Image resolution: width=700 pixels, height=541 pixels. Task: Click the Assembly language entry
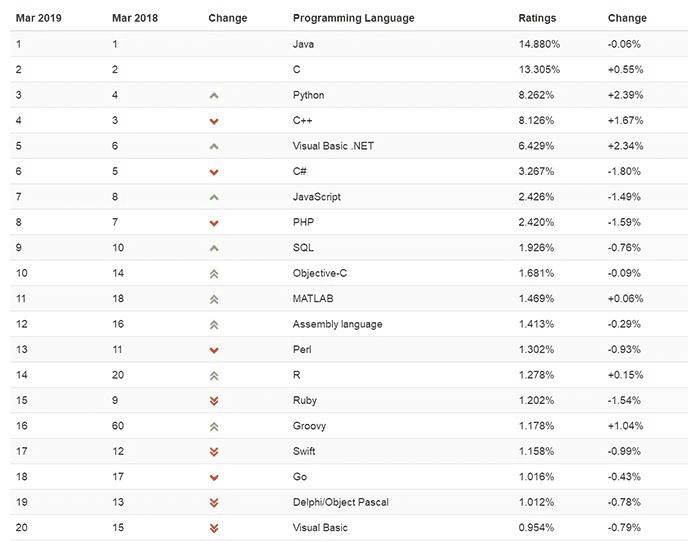coord(337,324)
